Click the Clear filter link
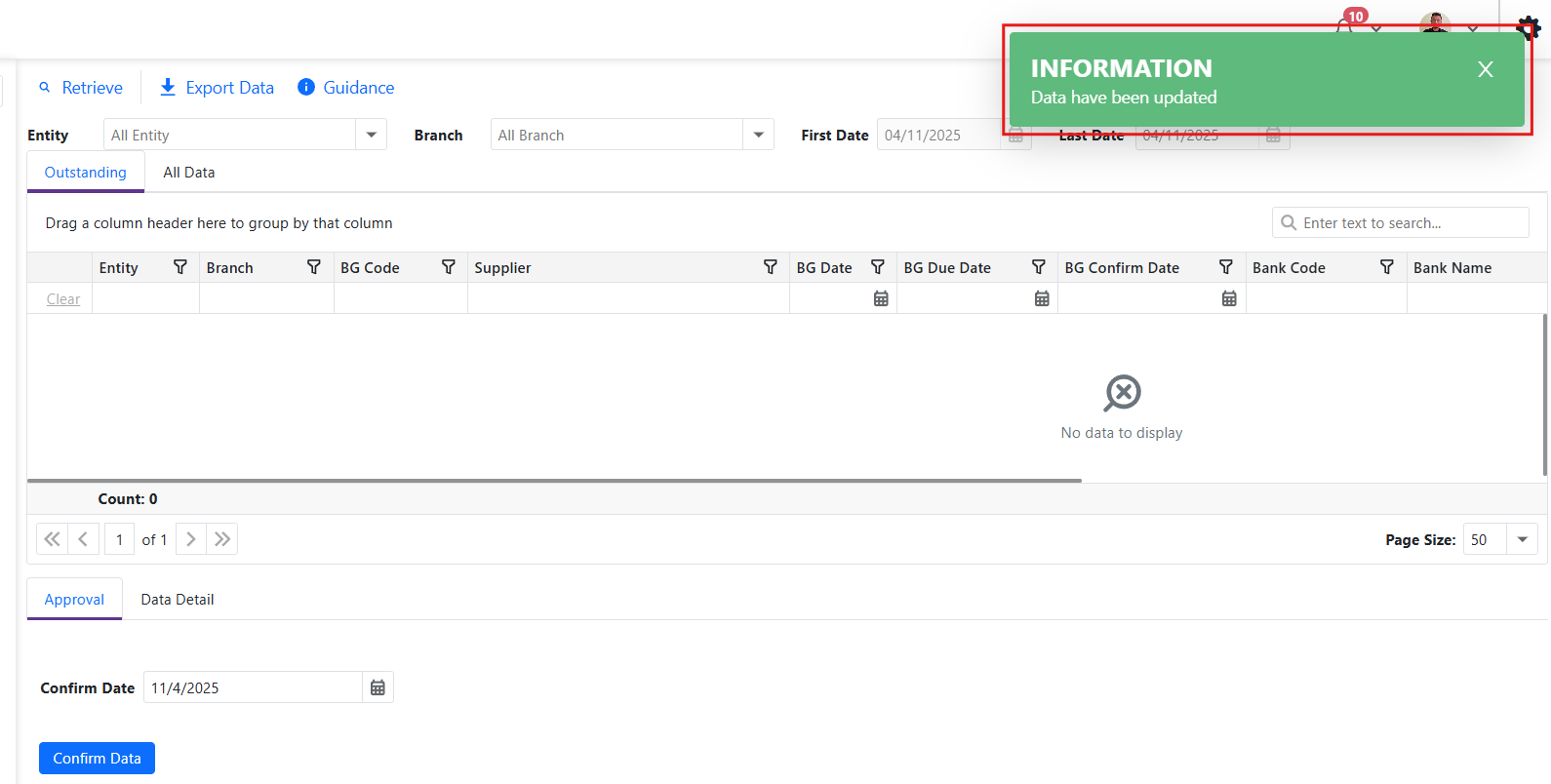Image resolution: width=1551 pixels, height=784 pixels. click(x=63, y=299)
